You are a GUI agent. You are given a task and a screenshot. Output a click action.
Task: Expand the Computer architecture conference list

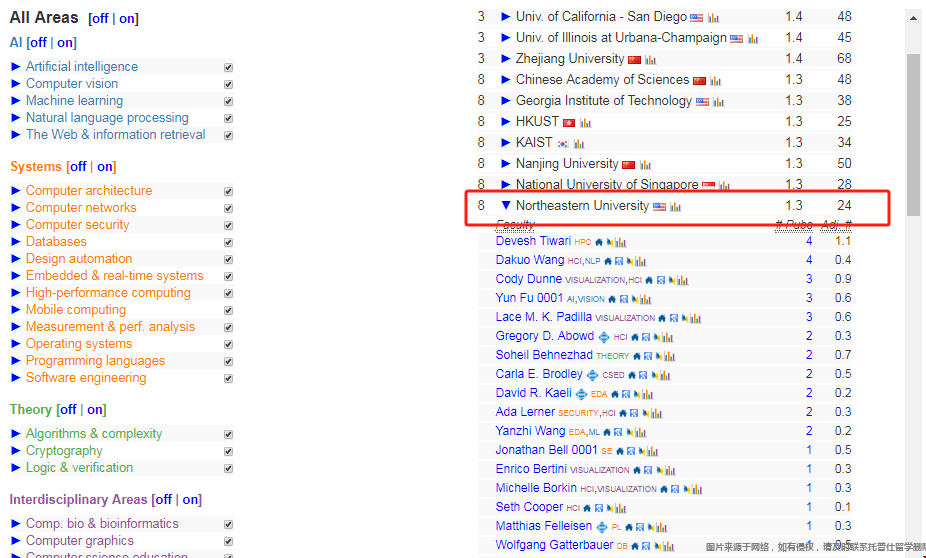16,191
